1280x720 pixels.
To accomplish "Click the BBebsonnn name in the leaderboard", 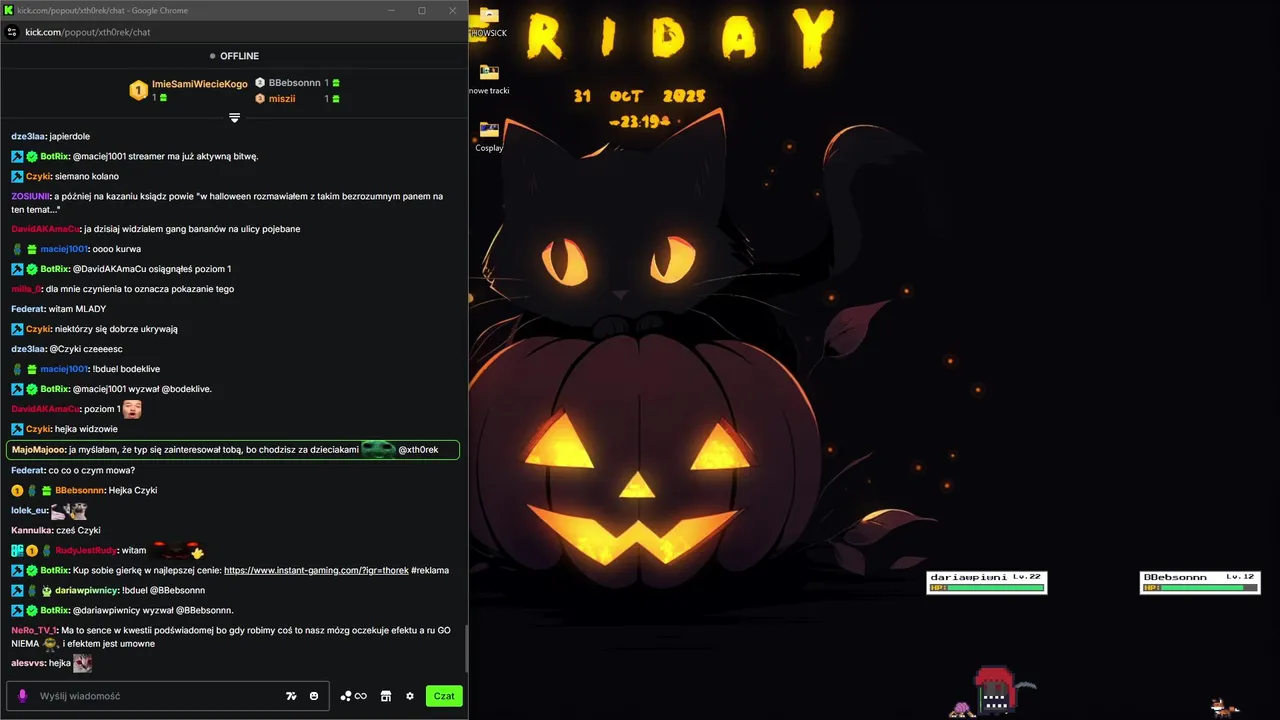I will (x=295, y=83).
